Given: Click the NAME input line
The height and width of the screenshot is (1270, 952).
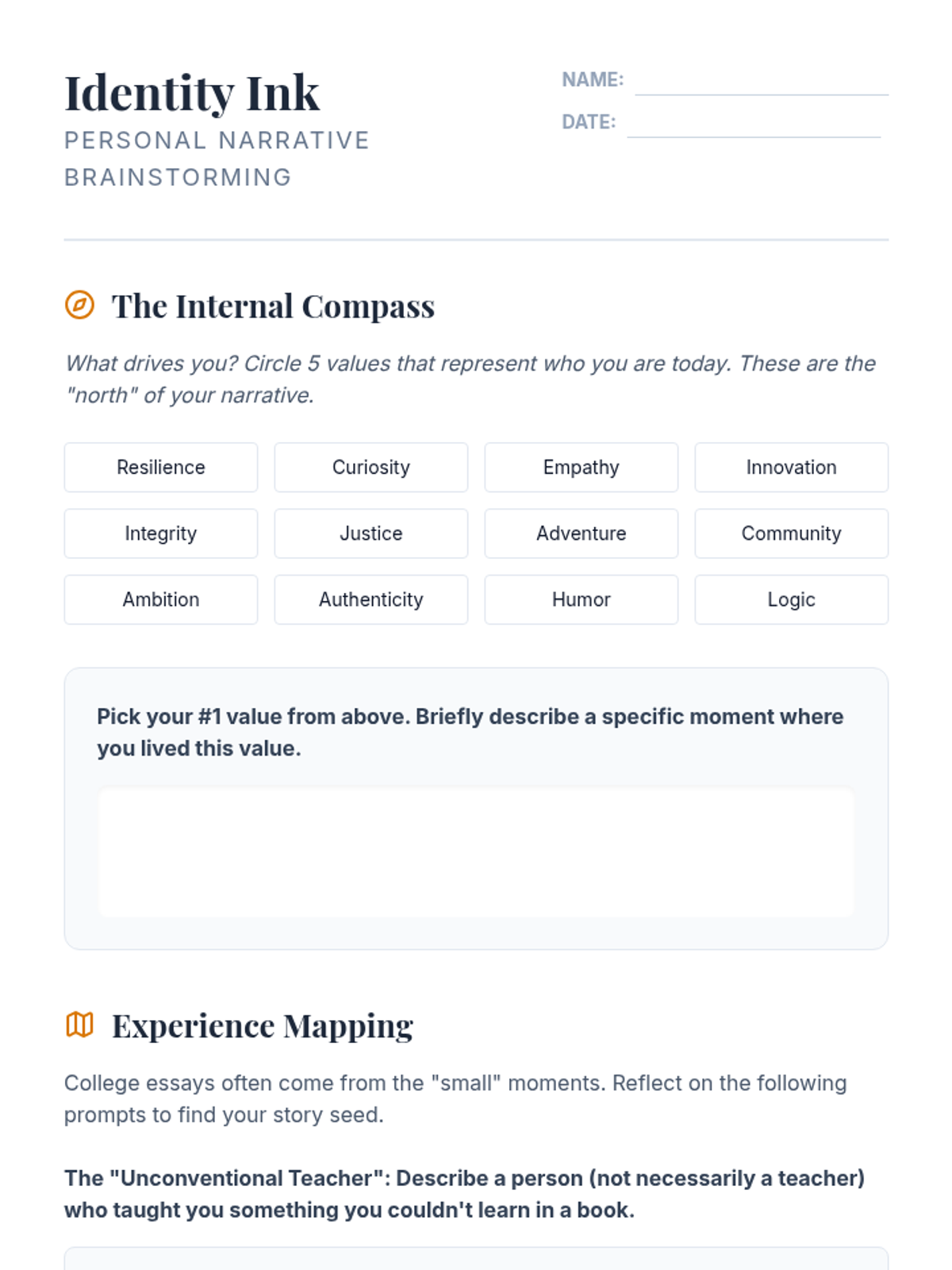Looking at the screenshot, I should pyautogui.click(x=761, y=83).
